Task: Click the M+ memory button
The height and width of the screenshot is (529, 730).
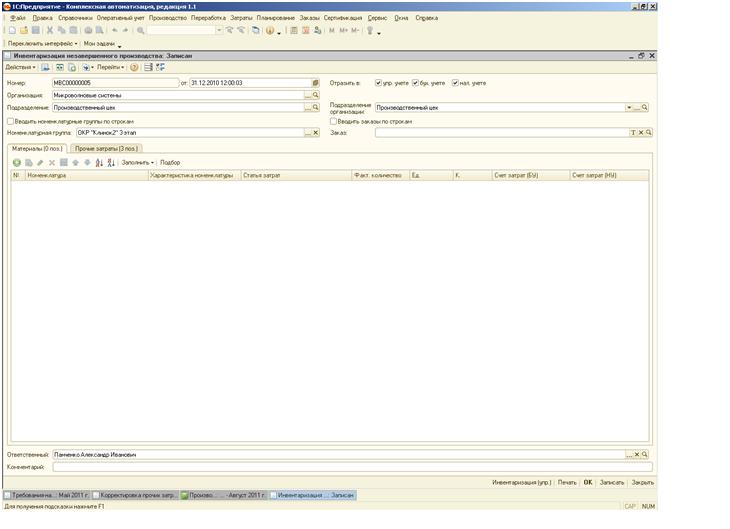Action: [x=344, y=30]
